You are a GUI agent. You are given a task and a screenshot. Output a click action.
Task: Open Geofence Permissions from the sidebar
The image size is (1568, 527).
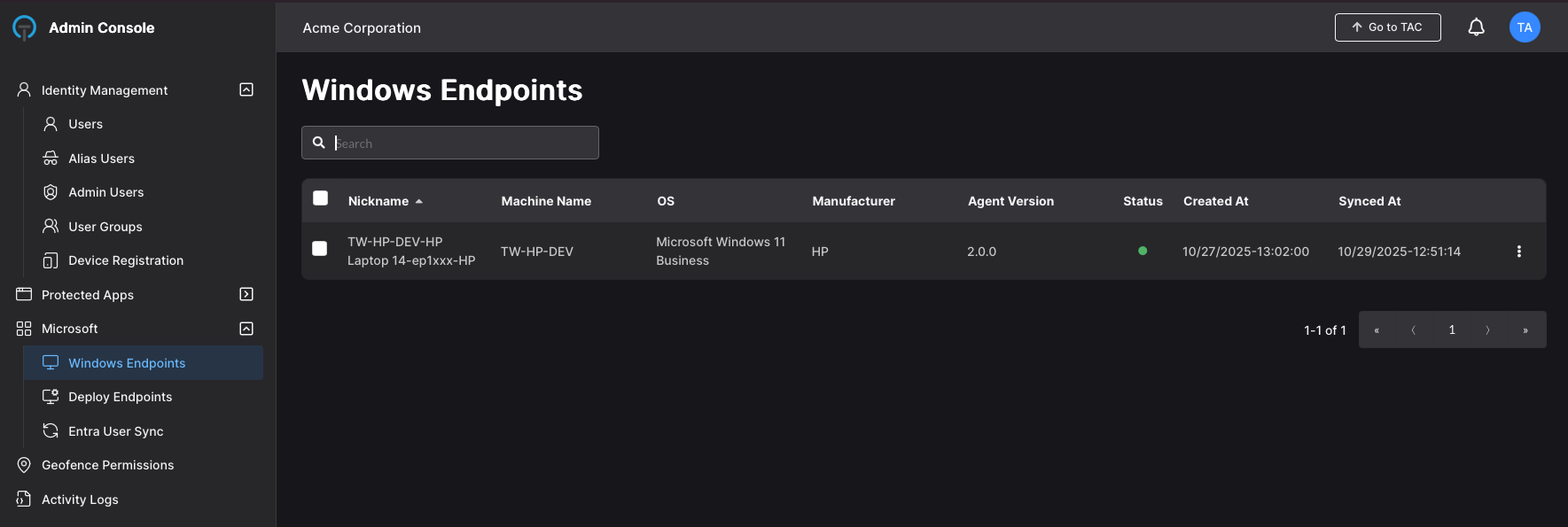[x=107, y=465]
